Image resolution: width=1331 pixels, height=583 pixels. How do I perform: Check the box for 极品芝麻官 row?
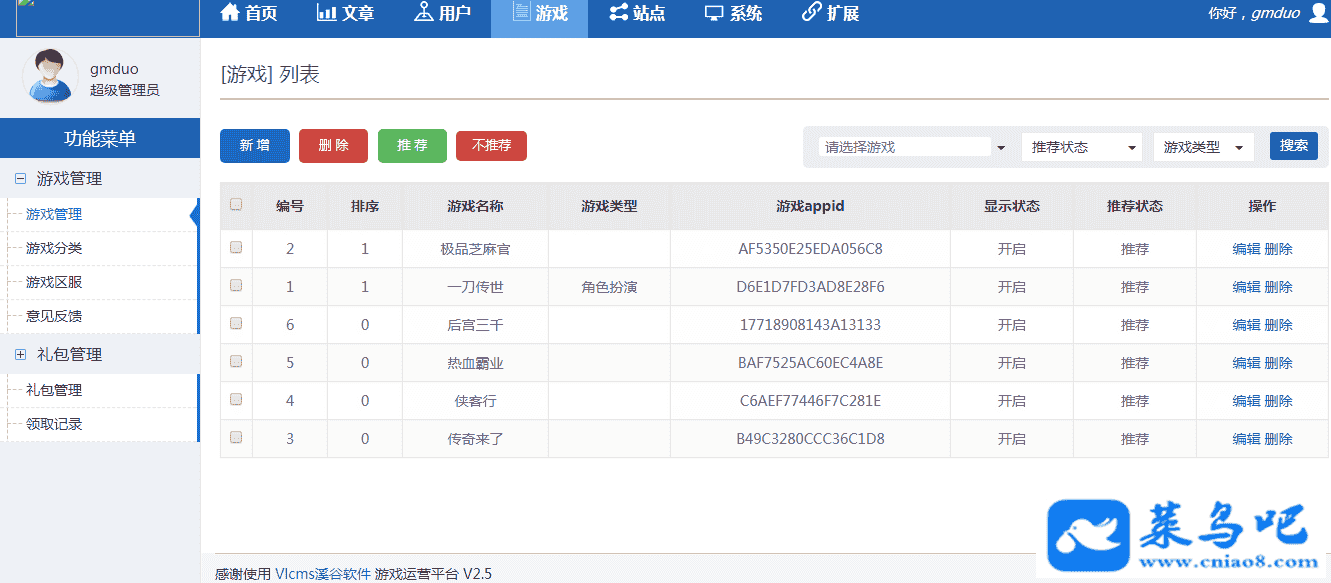[x=236, y=247]
